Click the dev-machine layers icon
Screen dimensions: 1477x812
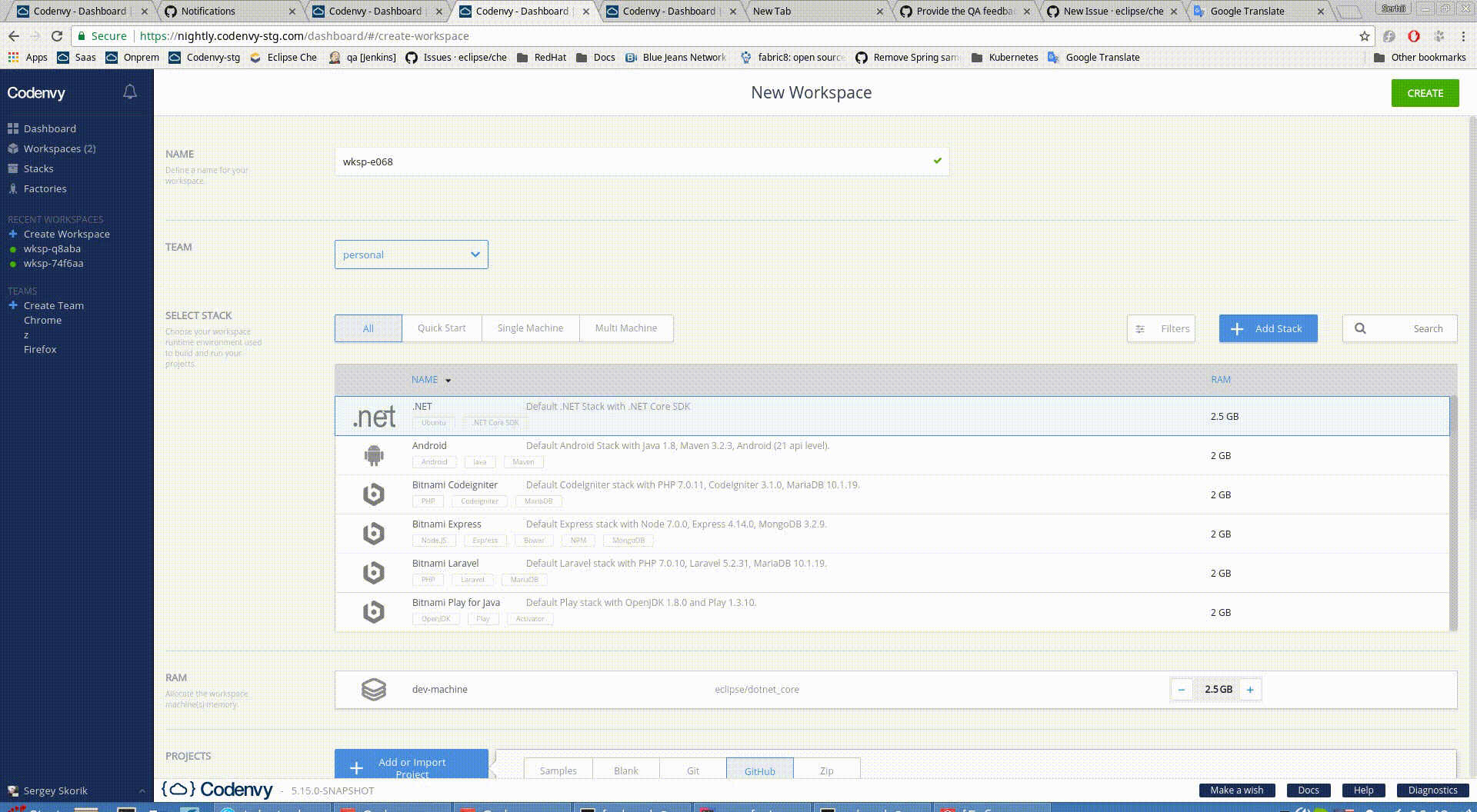click(374, 690)
